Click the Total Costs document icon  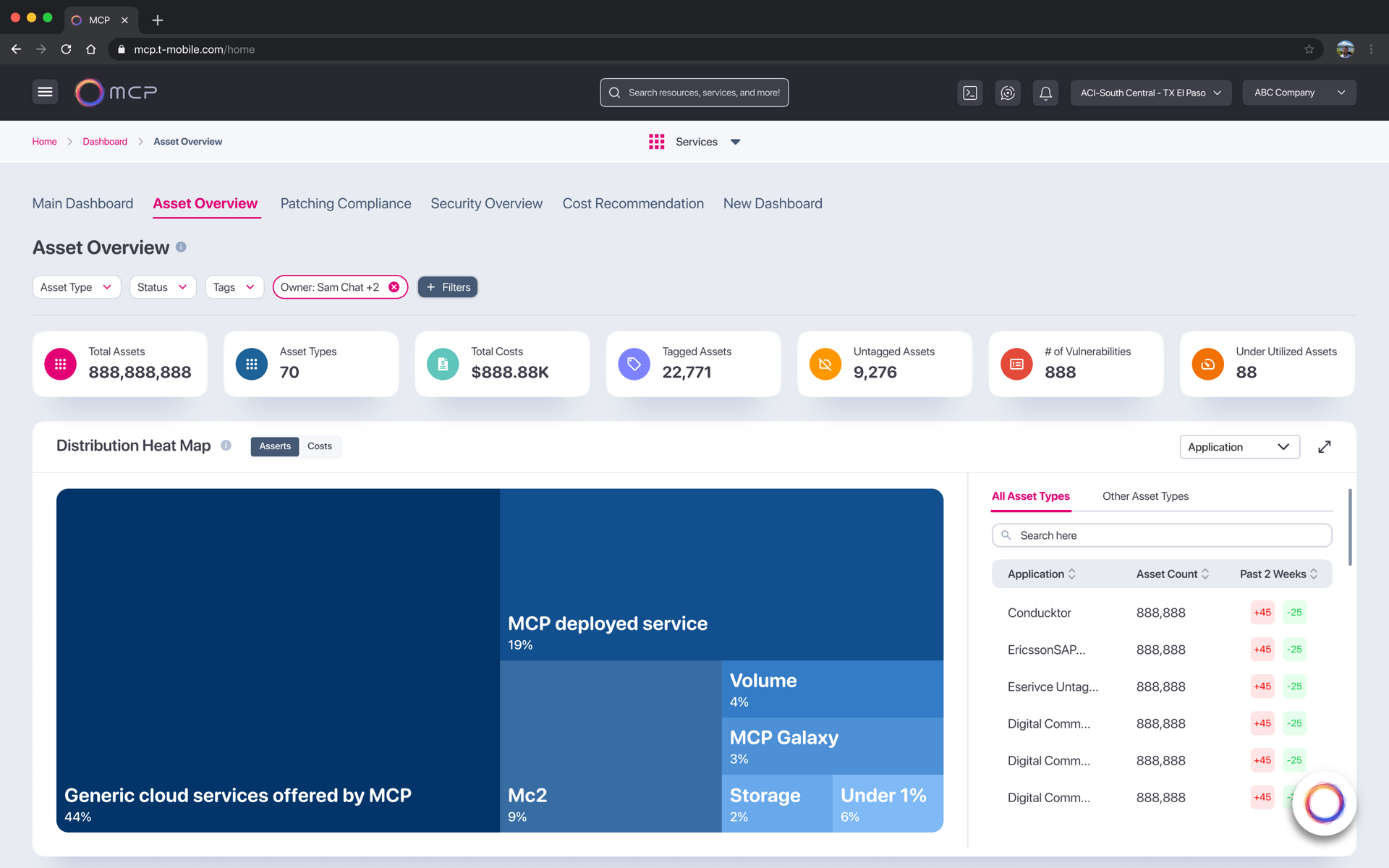tap(443, 364)
